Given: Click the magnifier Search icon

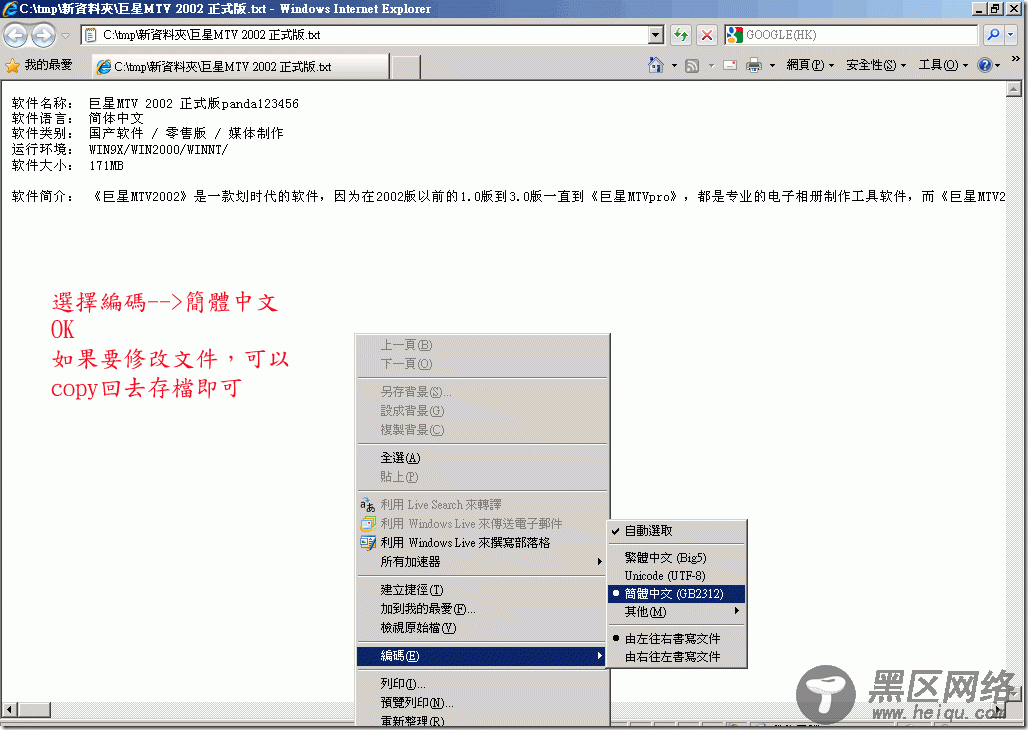Looking at the screenshot, I should [993, 35].
